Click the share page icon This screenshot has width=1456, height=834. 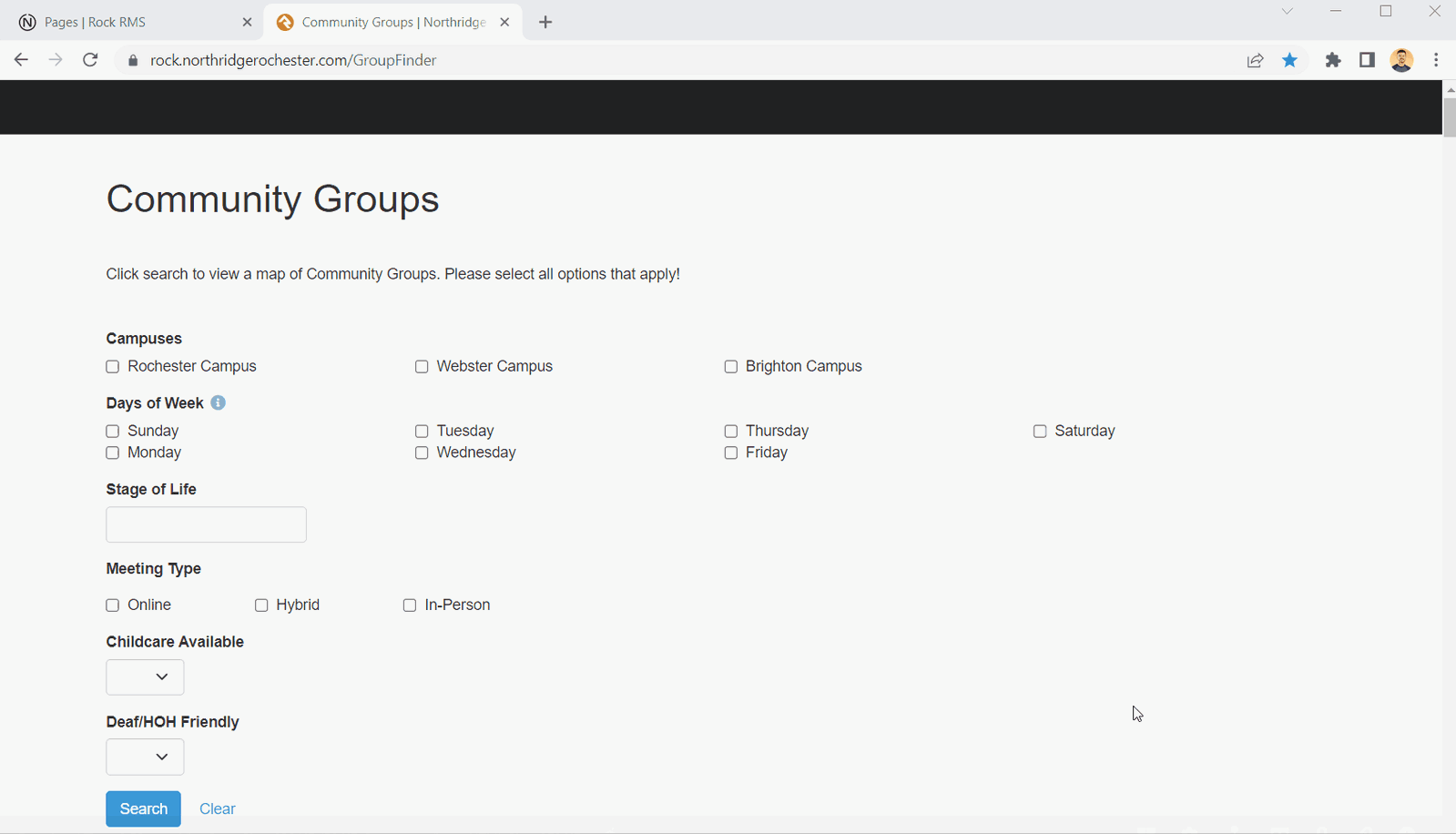1255,60
